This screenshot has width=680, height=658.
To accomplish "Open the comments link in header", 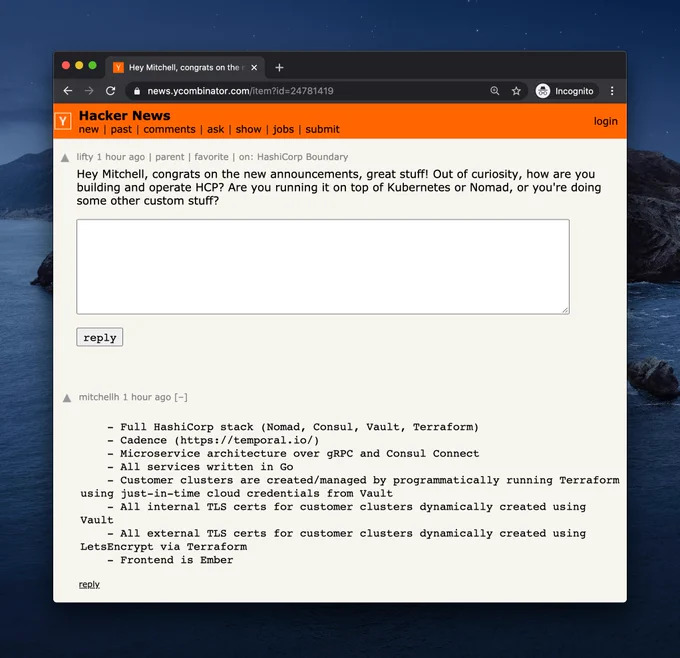I will [x=170, y=129].
